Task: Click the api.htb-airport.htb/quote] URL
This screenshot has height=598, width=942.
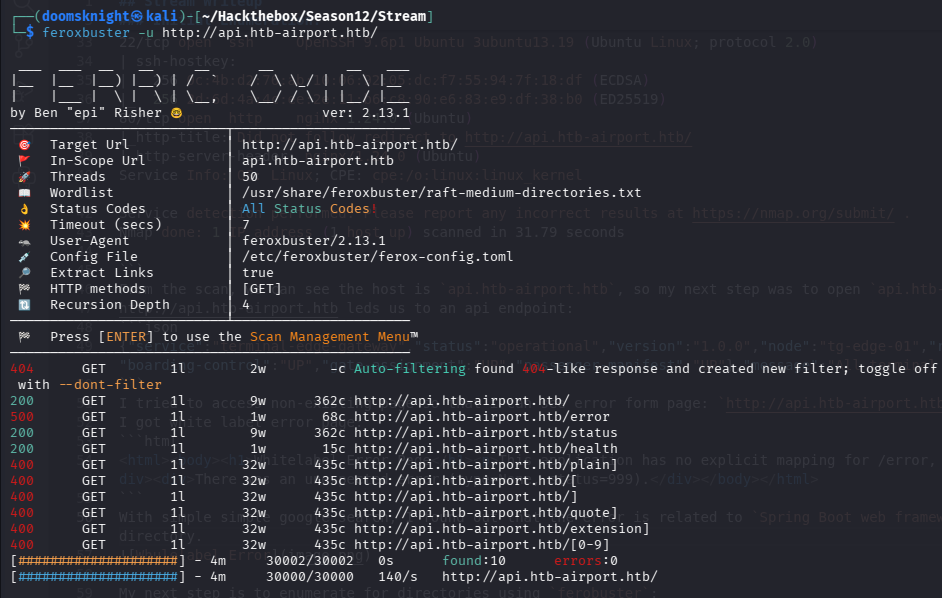Action: pyautogui.click(x=485, y=513)
